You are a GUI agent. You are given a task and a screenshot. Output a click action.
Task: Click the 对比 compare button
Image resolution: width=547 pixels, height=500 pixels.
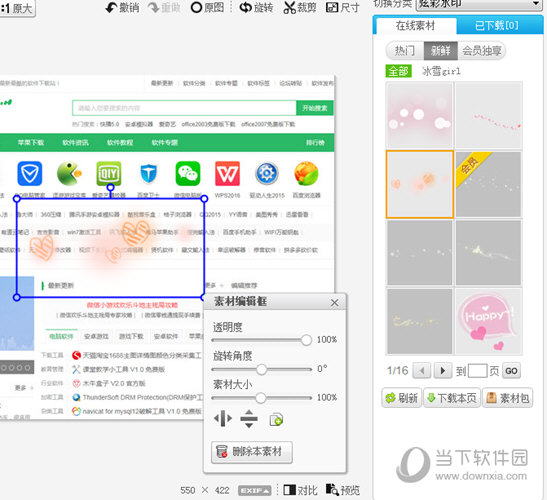pyautogui.click(x=300, y=490)
